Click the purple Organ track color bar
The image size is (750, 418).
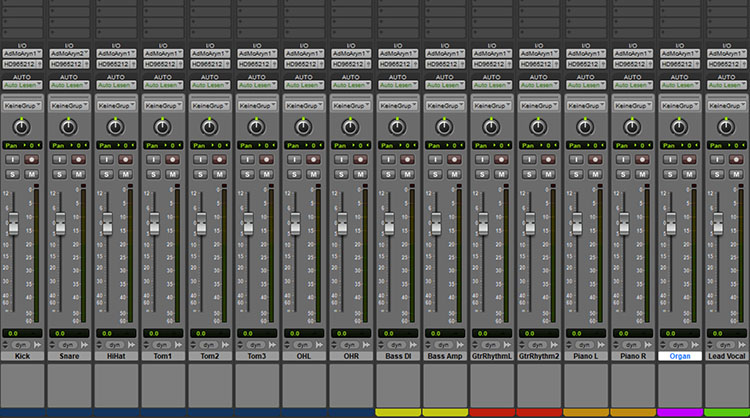680,412
